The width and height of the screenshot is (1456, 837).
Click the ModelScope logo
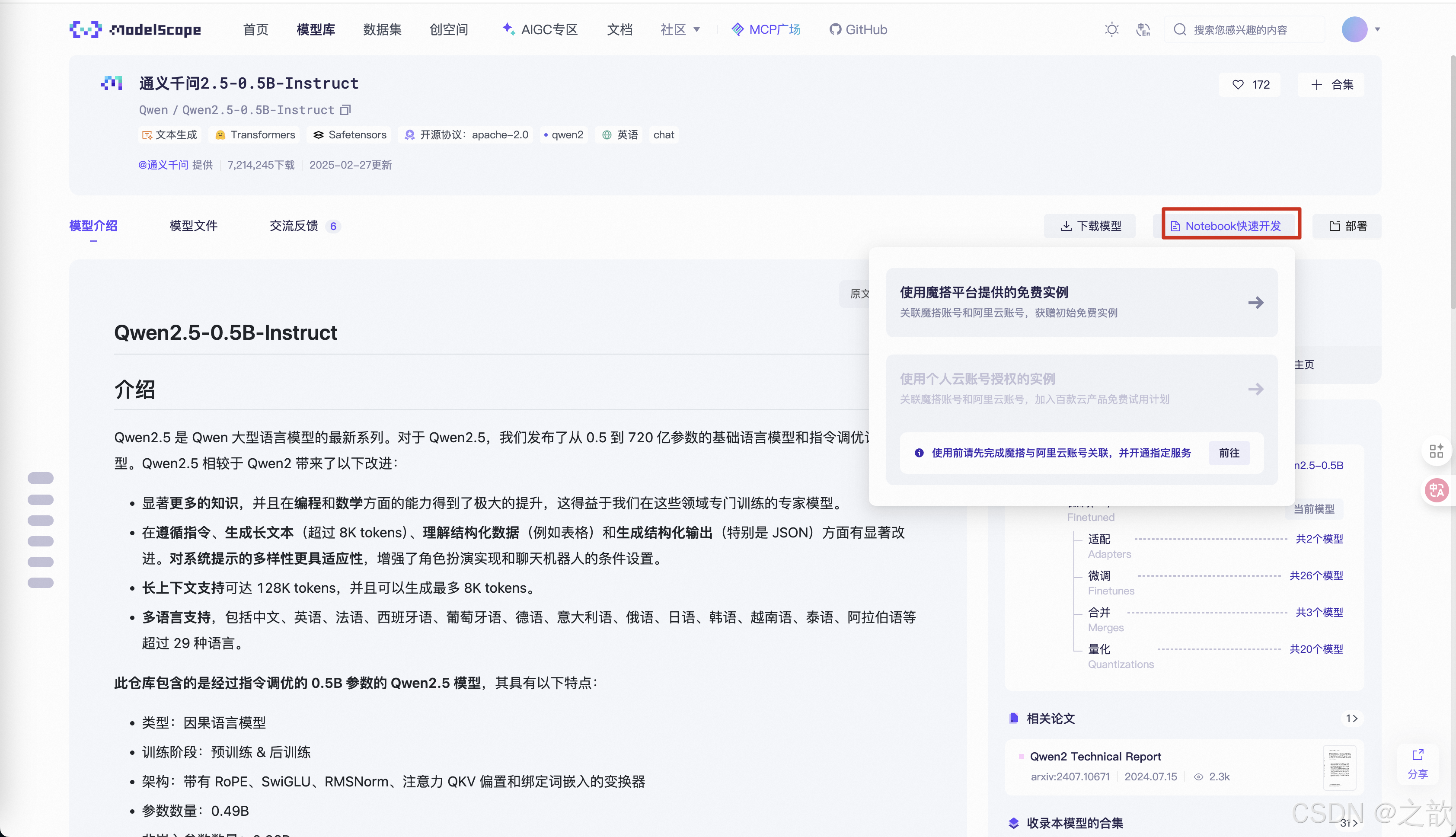[x=135, y=29]
